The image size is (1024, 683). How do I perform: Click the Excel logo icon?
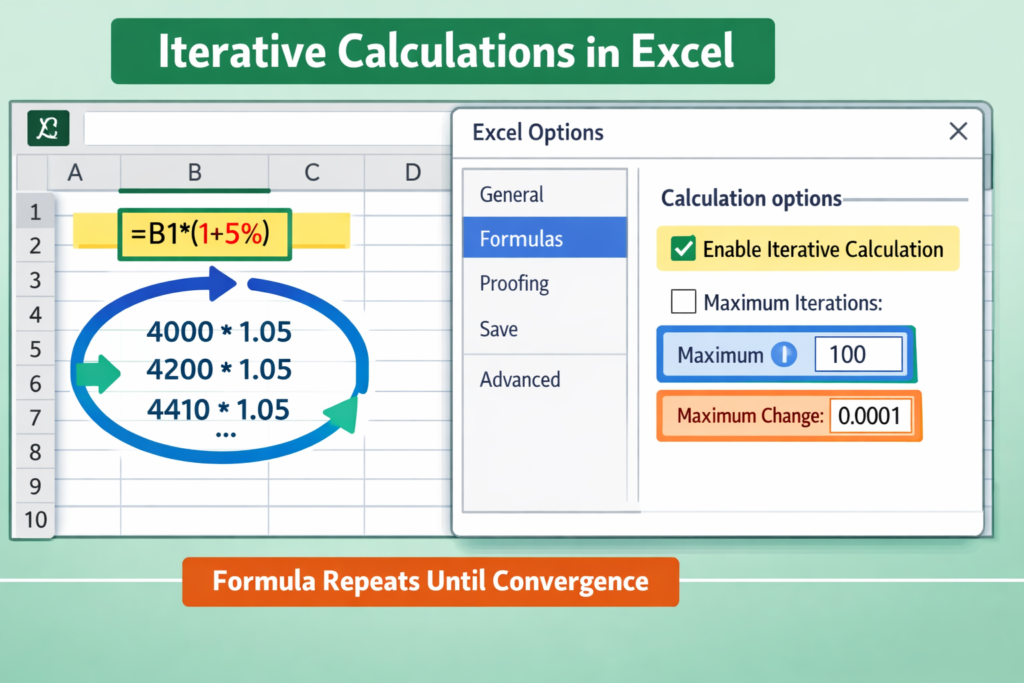point(48,129)
